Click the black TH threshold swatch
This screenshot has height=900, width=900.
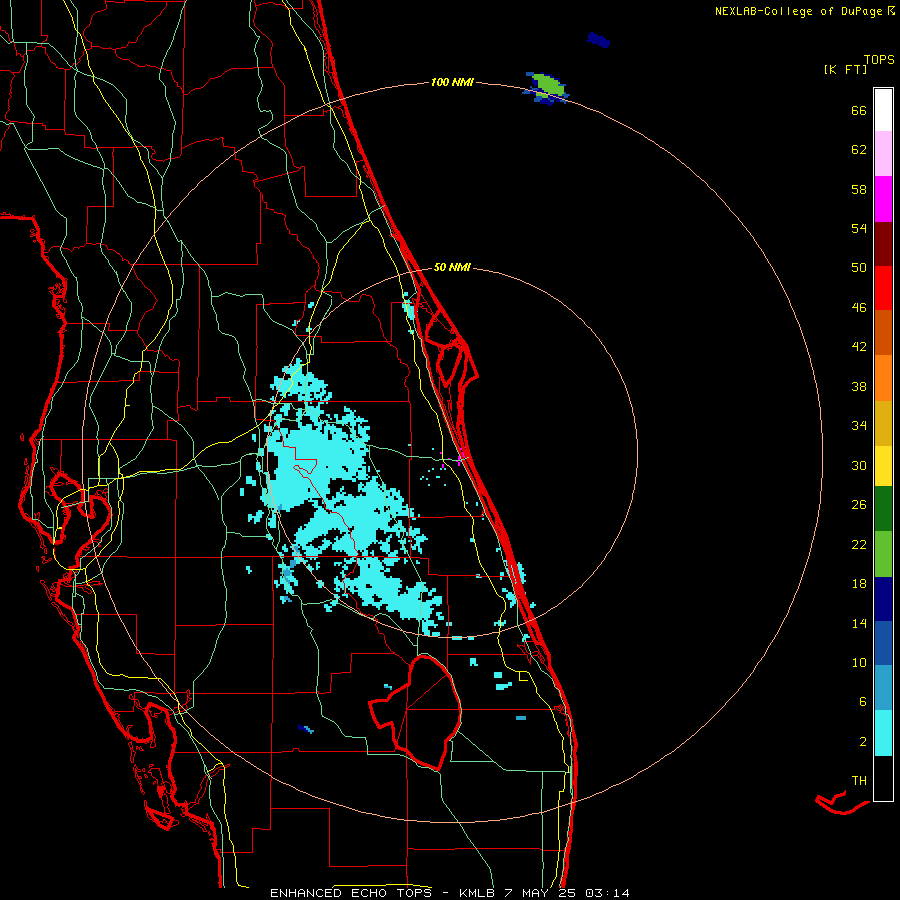(883, 778)
